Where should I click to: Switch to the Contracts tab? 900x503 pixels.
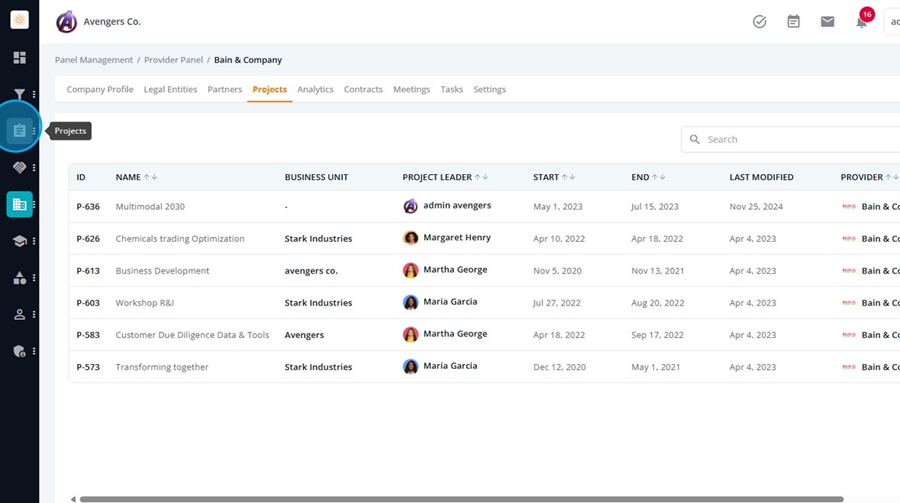(363, 90)
